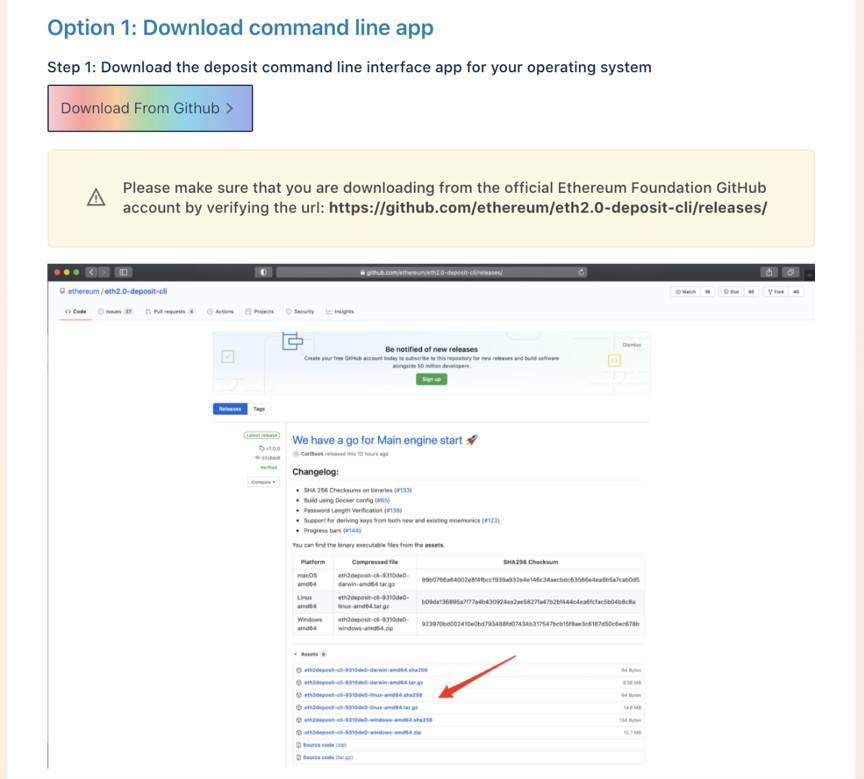Click the Safari show tabs icon

[x=790, y=272]
